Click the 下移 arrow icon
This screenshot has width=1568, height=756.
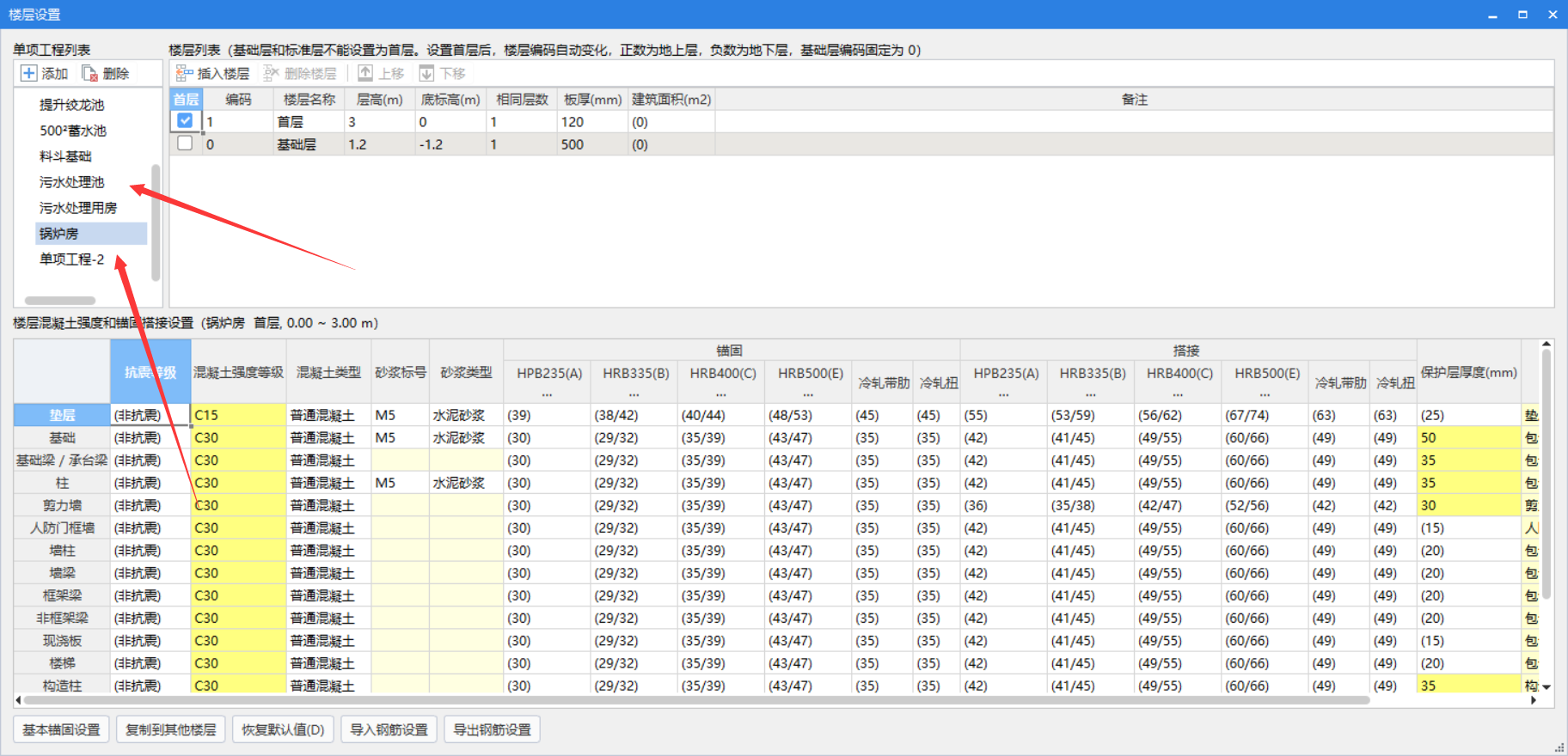click(x=426, y=73)
